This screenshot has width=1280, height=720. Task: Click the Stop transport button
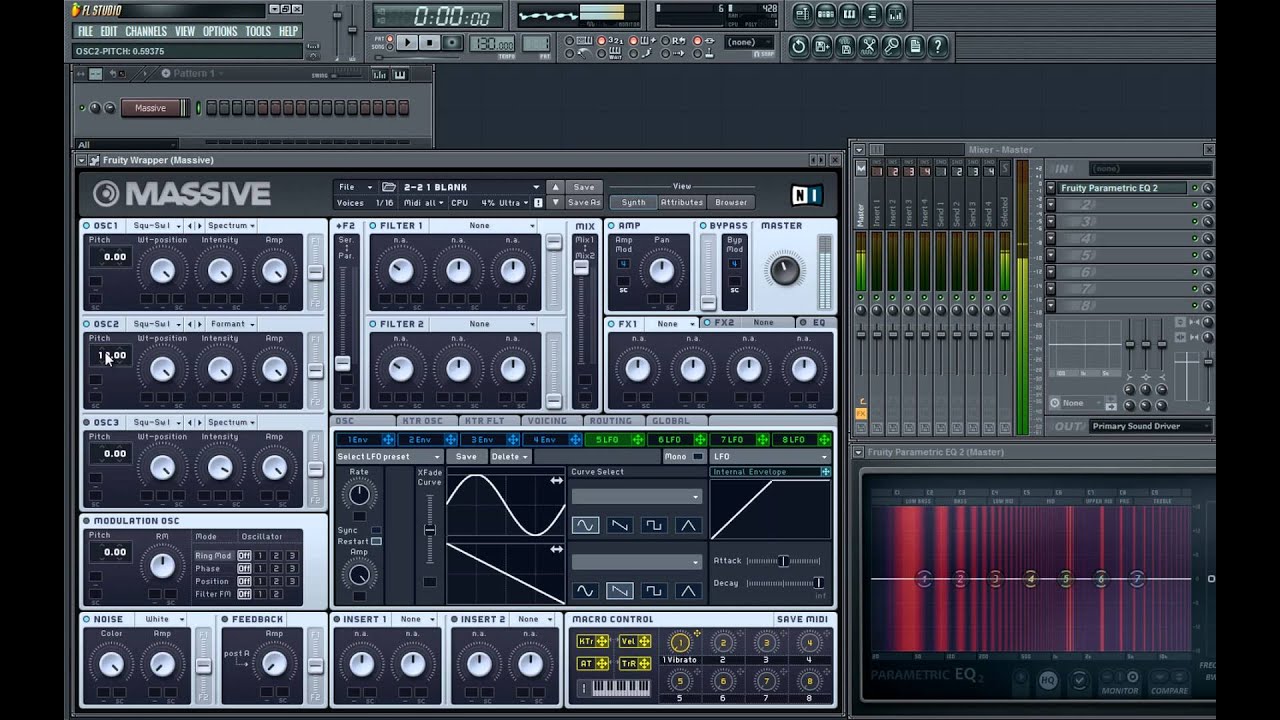coord(430,43)
